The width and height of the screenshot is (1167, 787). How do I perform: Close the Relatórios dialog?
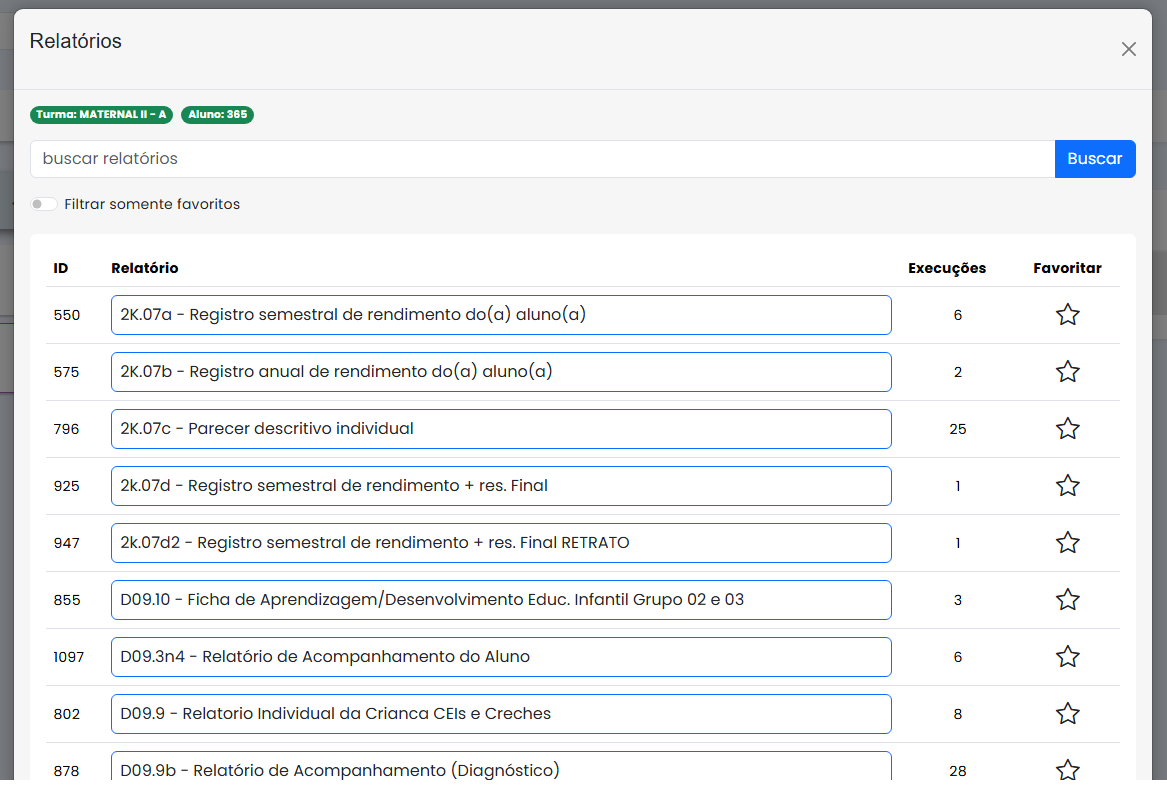1128,49
